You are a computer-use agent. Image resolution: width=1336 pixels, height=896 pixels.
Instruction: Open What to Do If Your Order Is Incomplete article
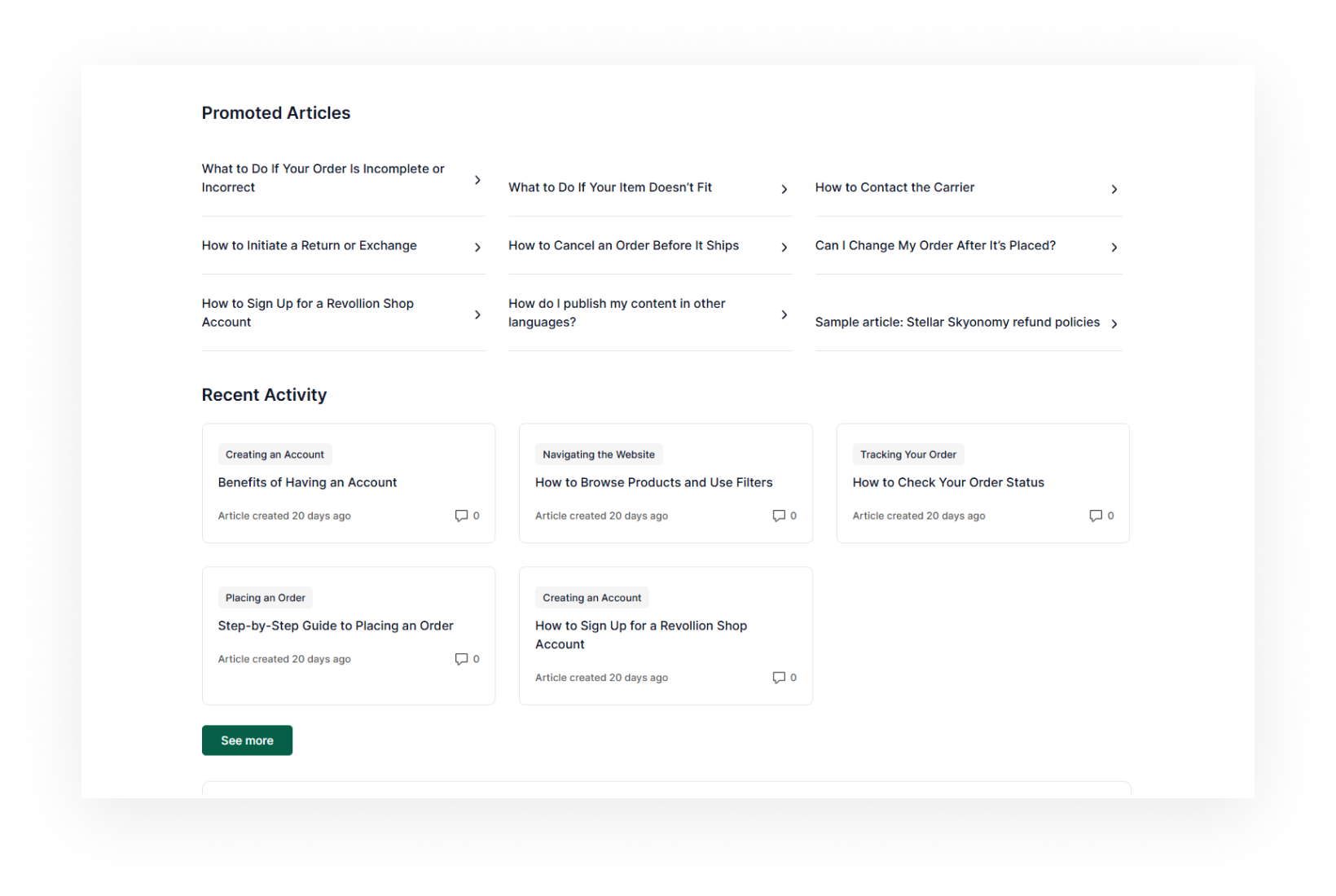pos(323,178)
